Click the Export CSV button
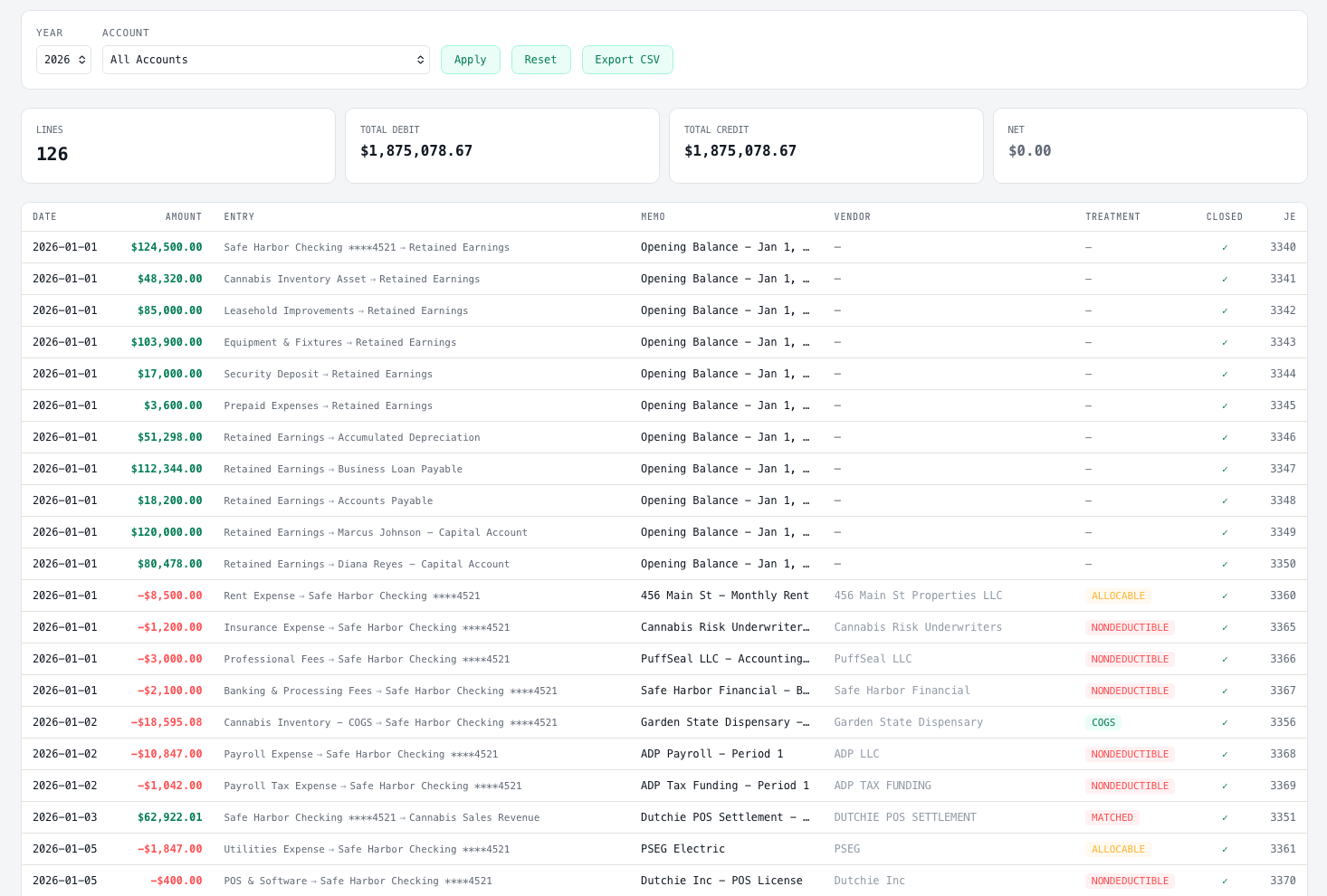The width and height of the screenshot is (1327, 896). tap(627, 60)
